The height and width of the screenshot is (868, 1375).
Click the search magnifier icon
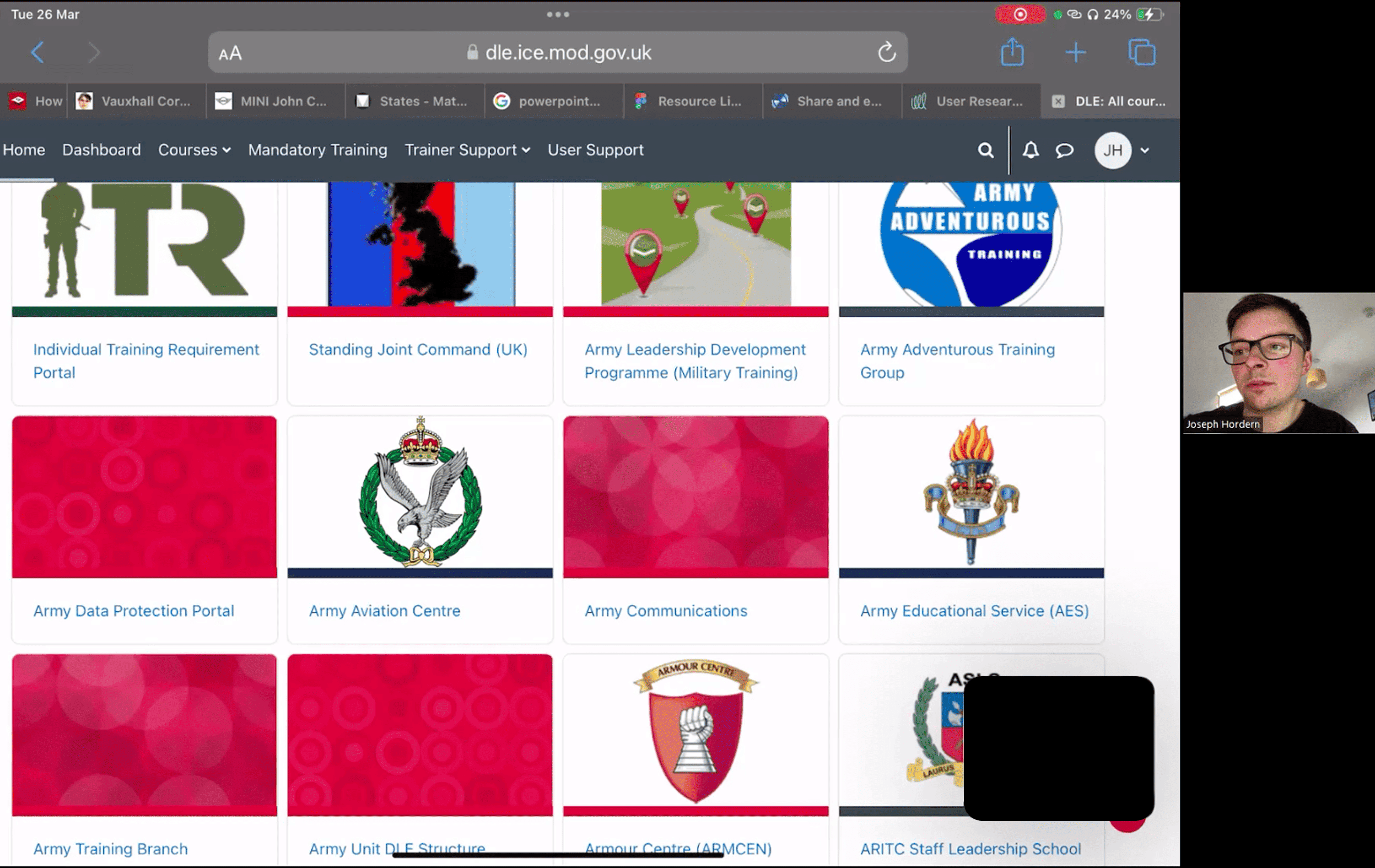pos(986,150)
